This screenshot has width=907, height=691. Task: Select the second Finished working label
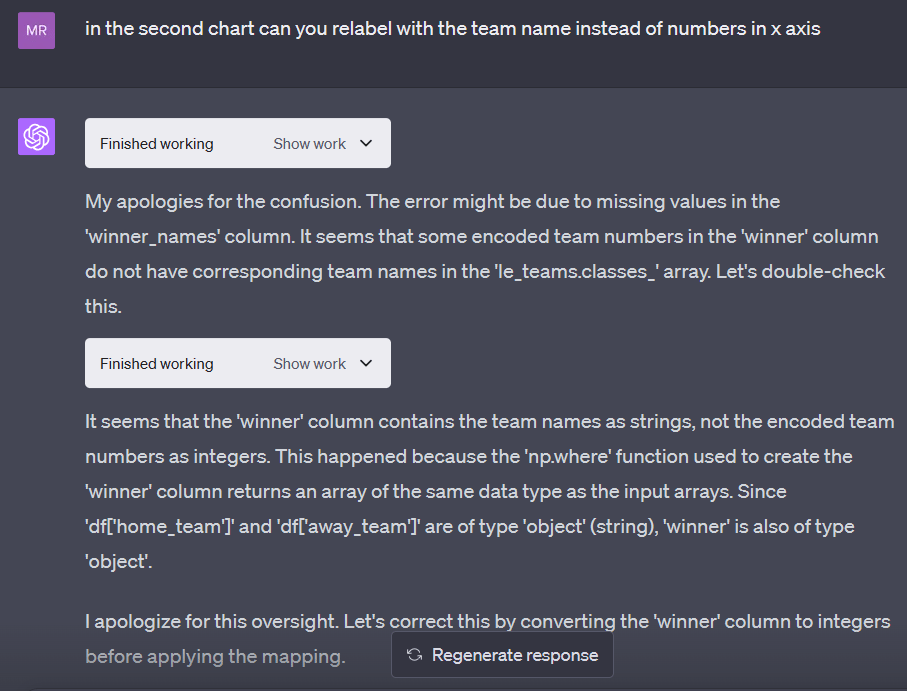[157, 363]
